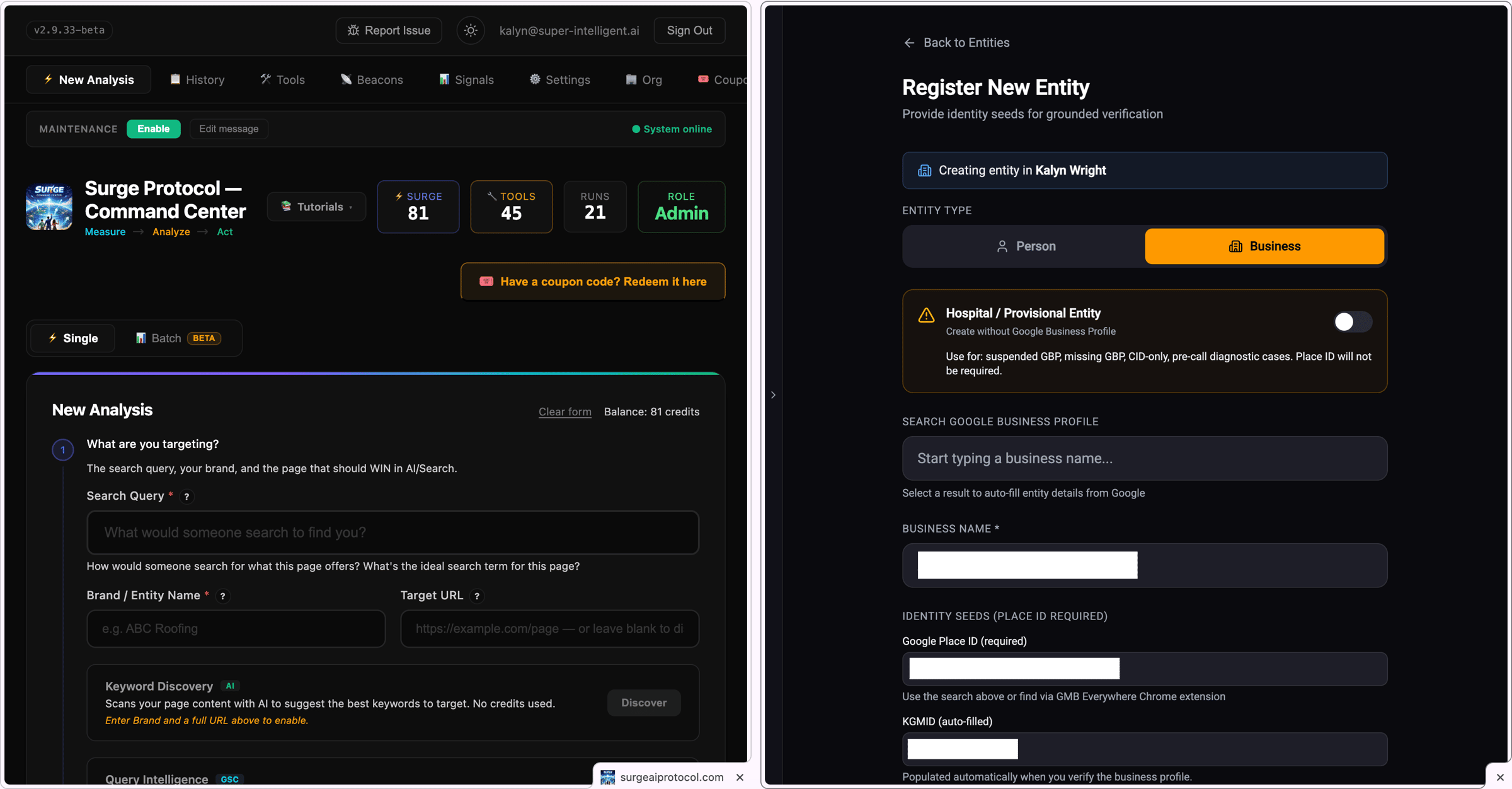Click the kalyn@super-intelligent.ai account email
Viewport: 1512px width, 789px height.
tap(569, 30)
